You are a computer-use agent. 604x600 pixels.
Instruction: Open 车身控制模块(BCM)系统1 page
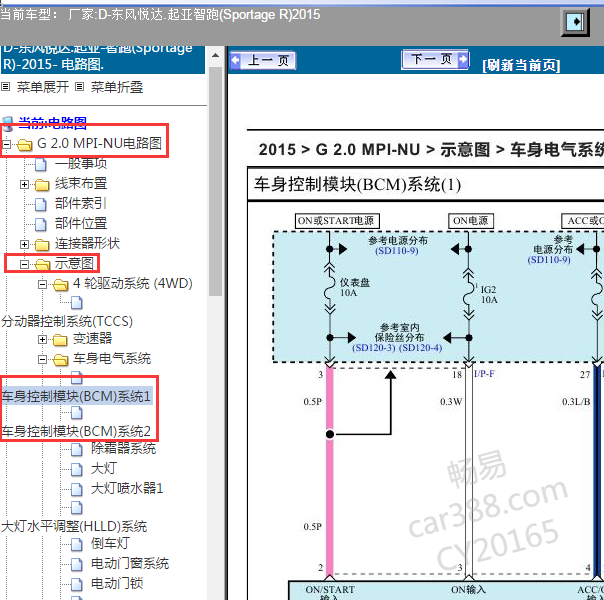point(76,396)
